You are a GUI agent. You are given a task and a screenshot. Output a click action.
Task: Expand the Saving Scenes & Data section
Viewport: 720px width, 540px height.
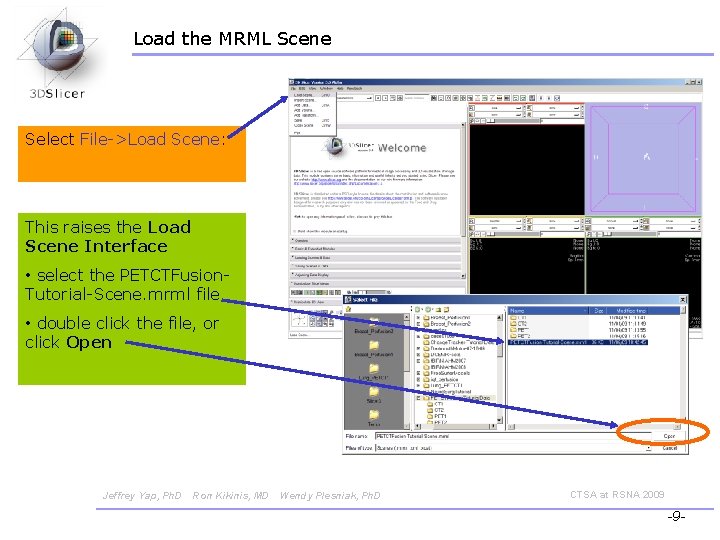click(376, 266)
